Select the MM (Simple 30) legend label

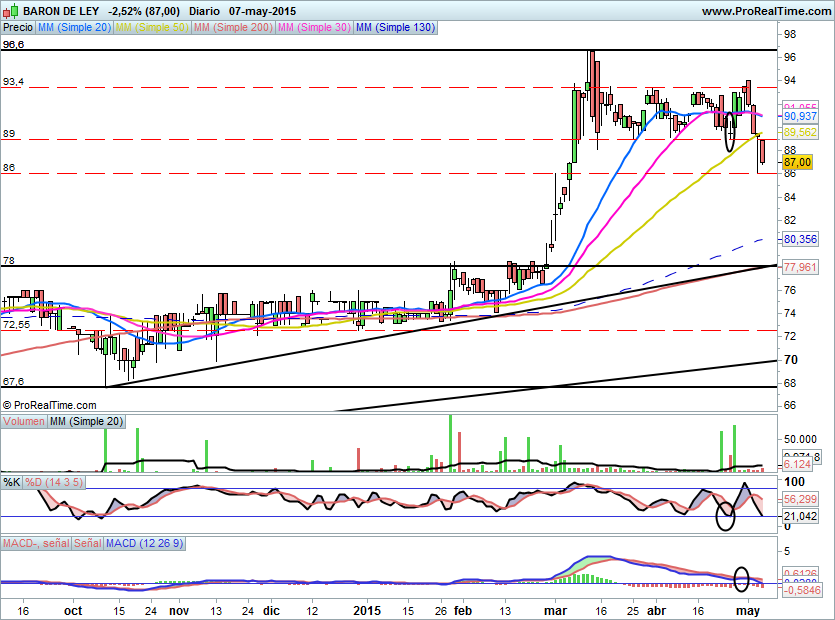(314, 27)
